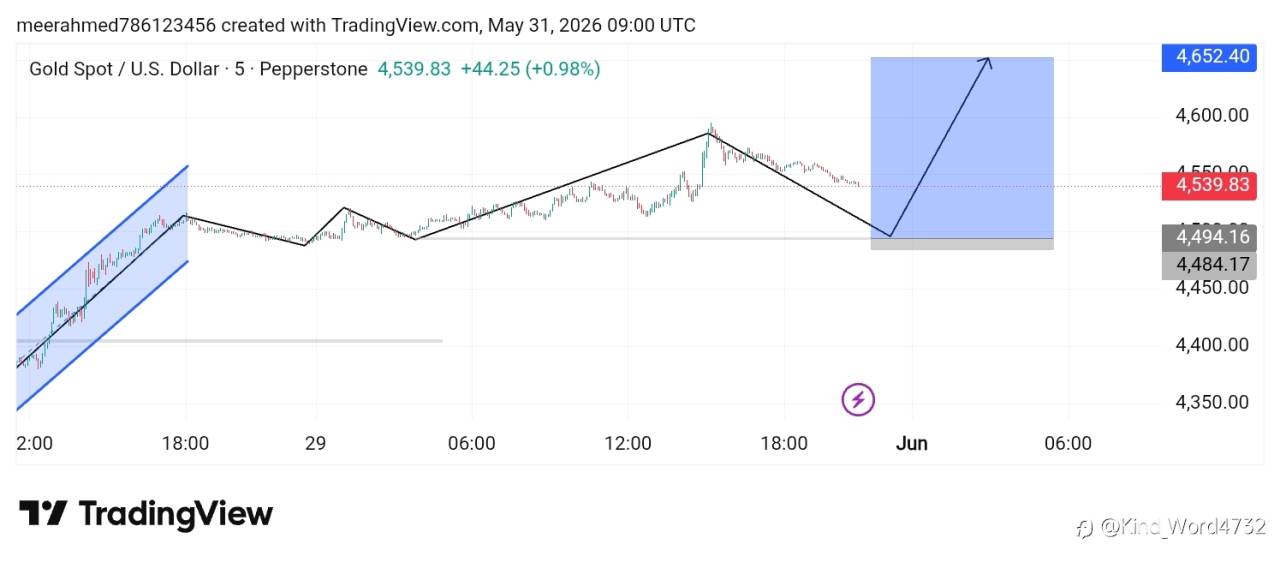This screenshot has width=1280, height=562.
Task: Click the gray 4,494.16 entry price label
Action: [x=1208, y=238]
